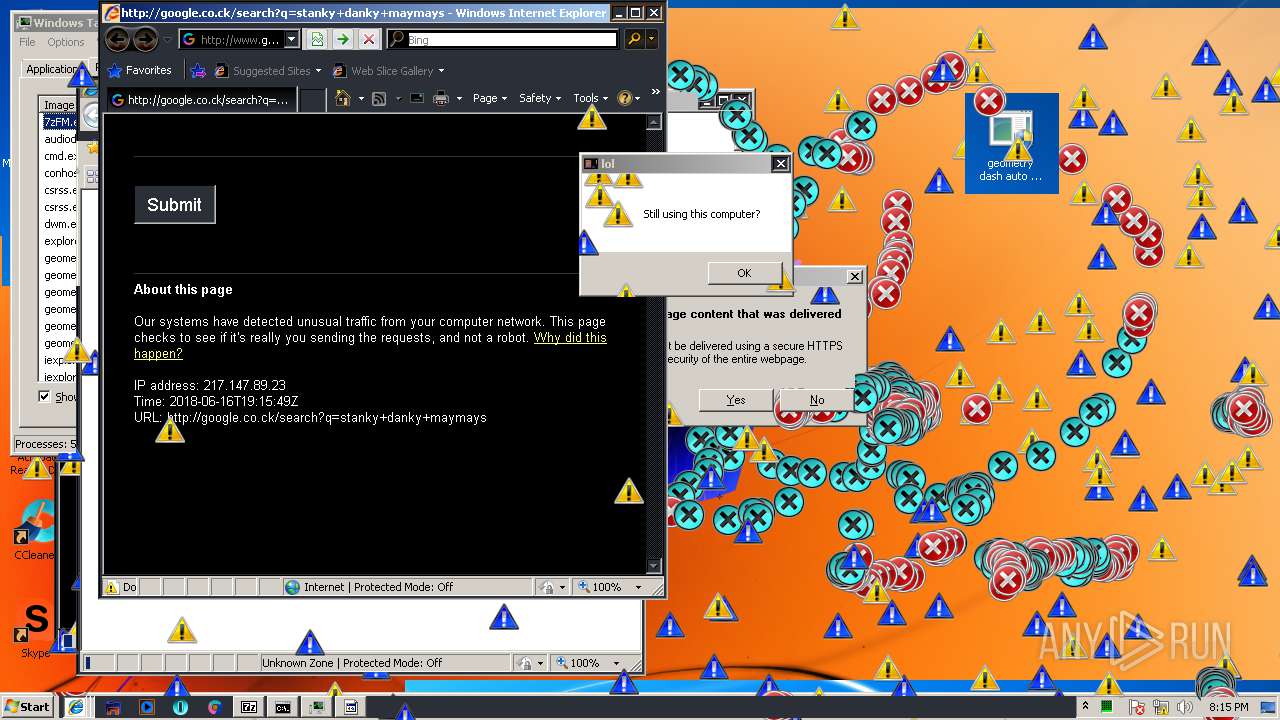Screen dimensions: 1280x720
Task: Click Internet Explorer taskbar icon
Action: 75,706
